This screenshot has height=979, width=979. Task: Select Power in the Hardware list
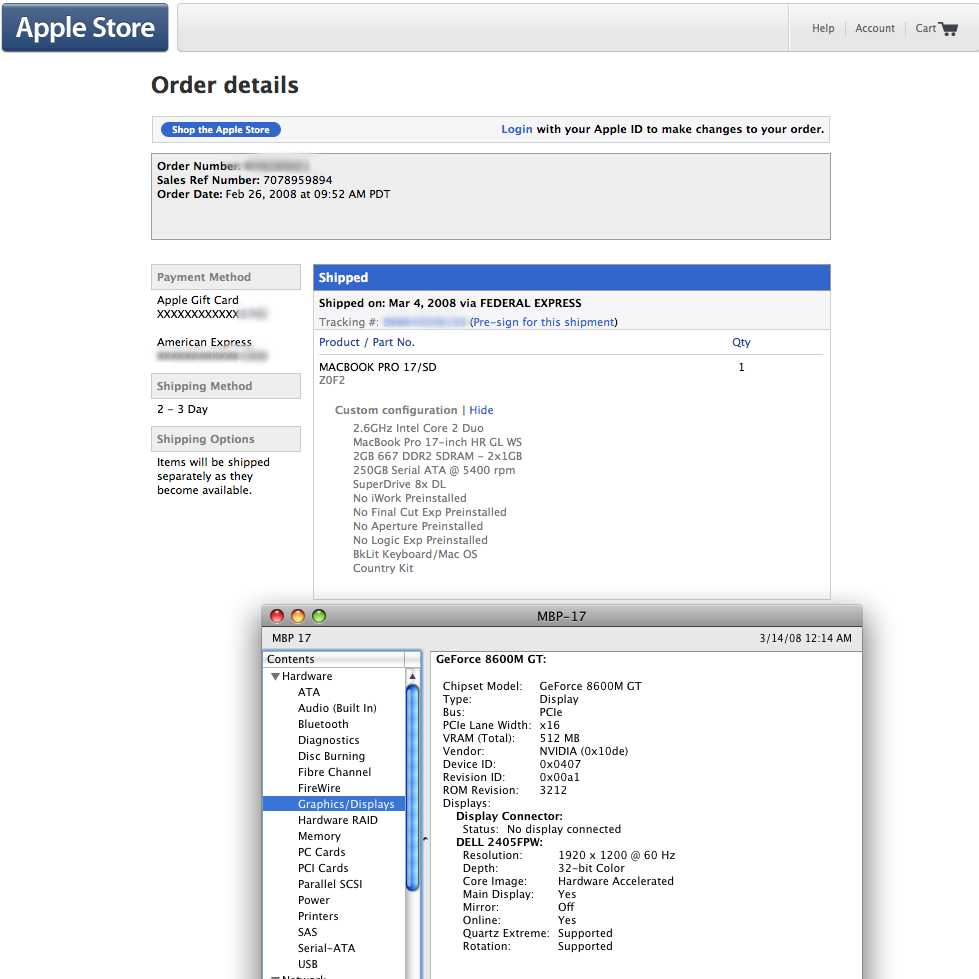point(313,900)
